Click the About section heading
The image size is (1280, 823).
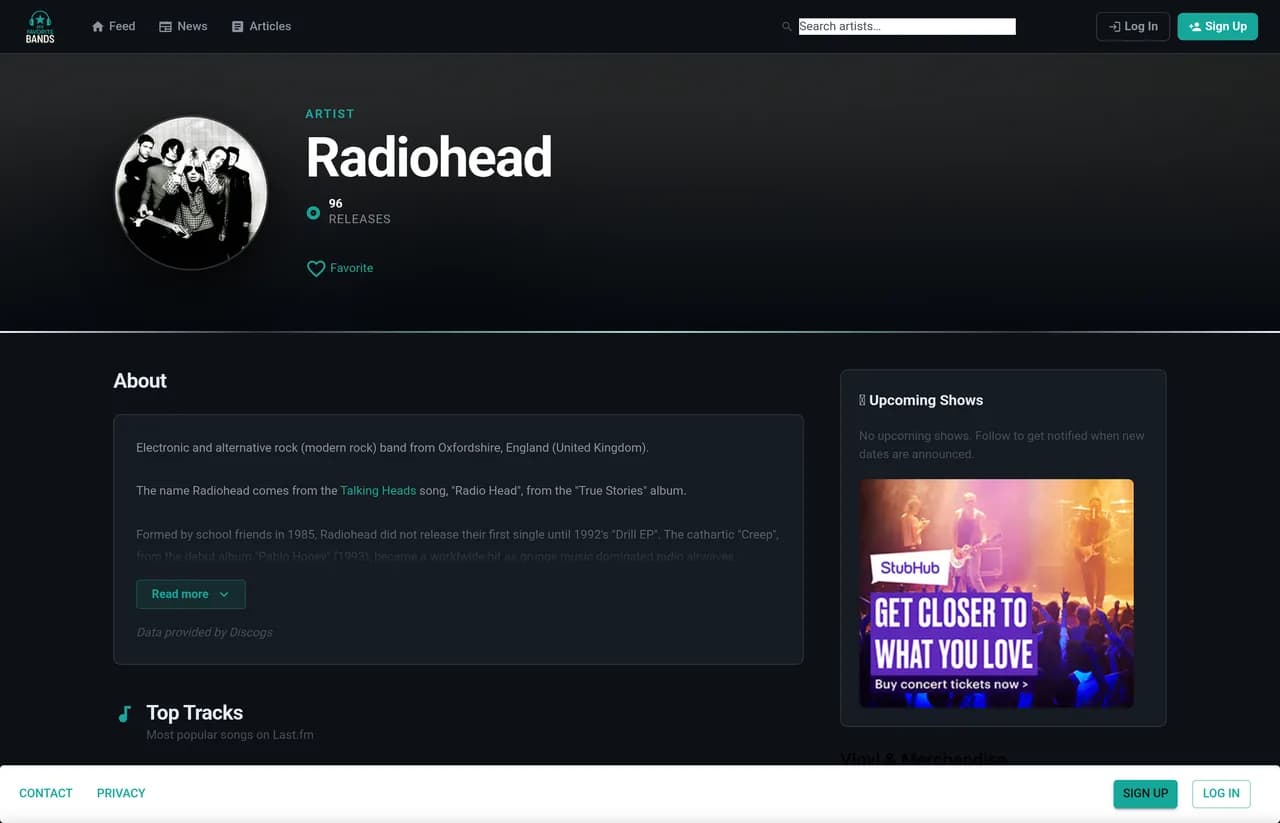[x=140, y=381]
